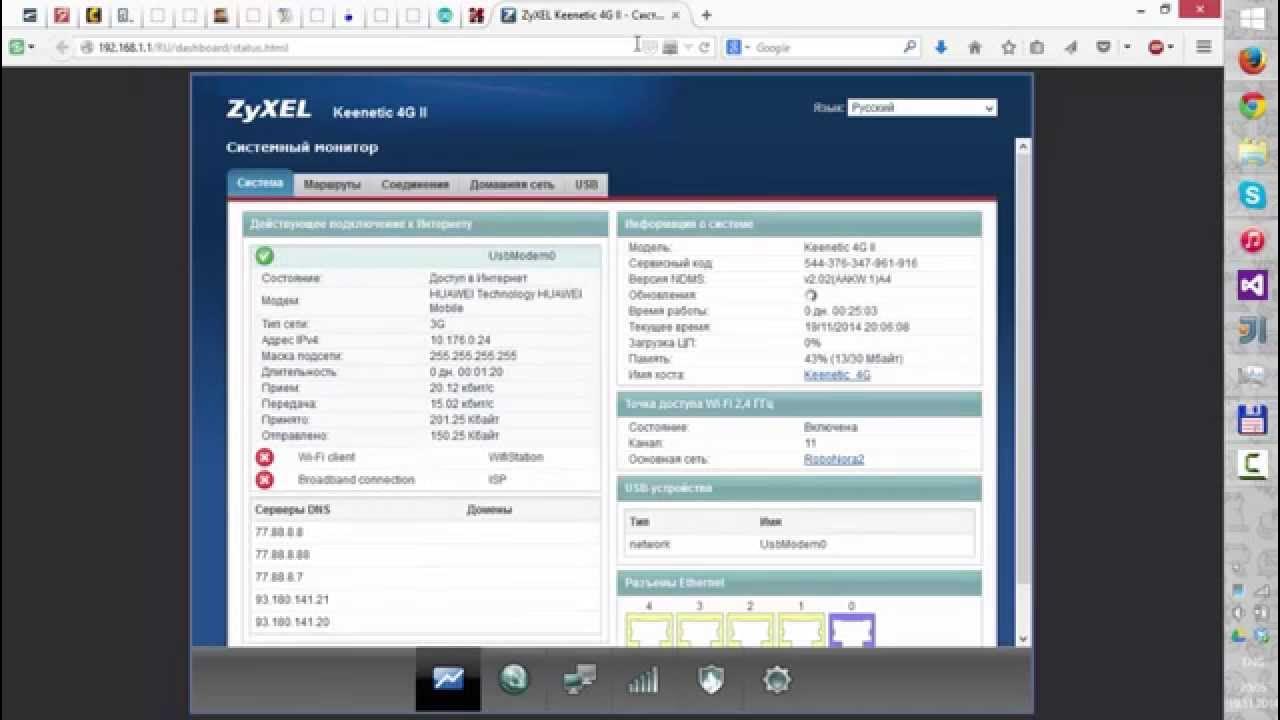Screen dimensions: 1280x720
Task: Open Visual Studio from the taskbar
Action: pos(1253,286)
